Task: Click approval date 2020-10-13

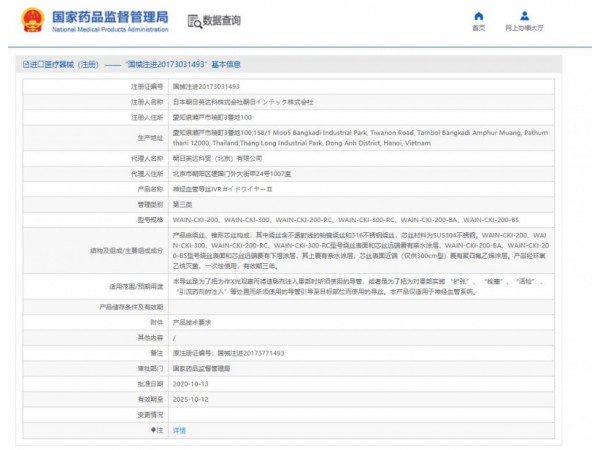Action: click(192, 383)
